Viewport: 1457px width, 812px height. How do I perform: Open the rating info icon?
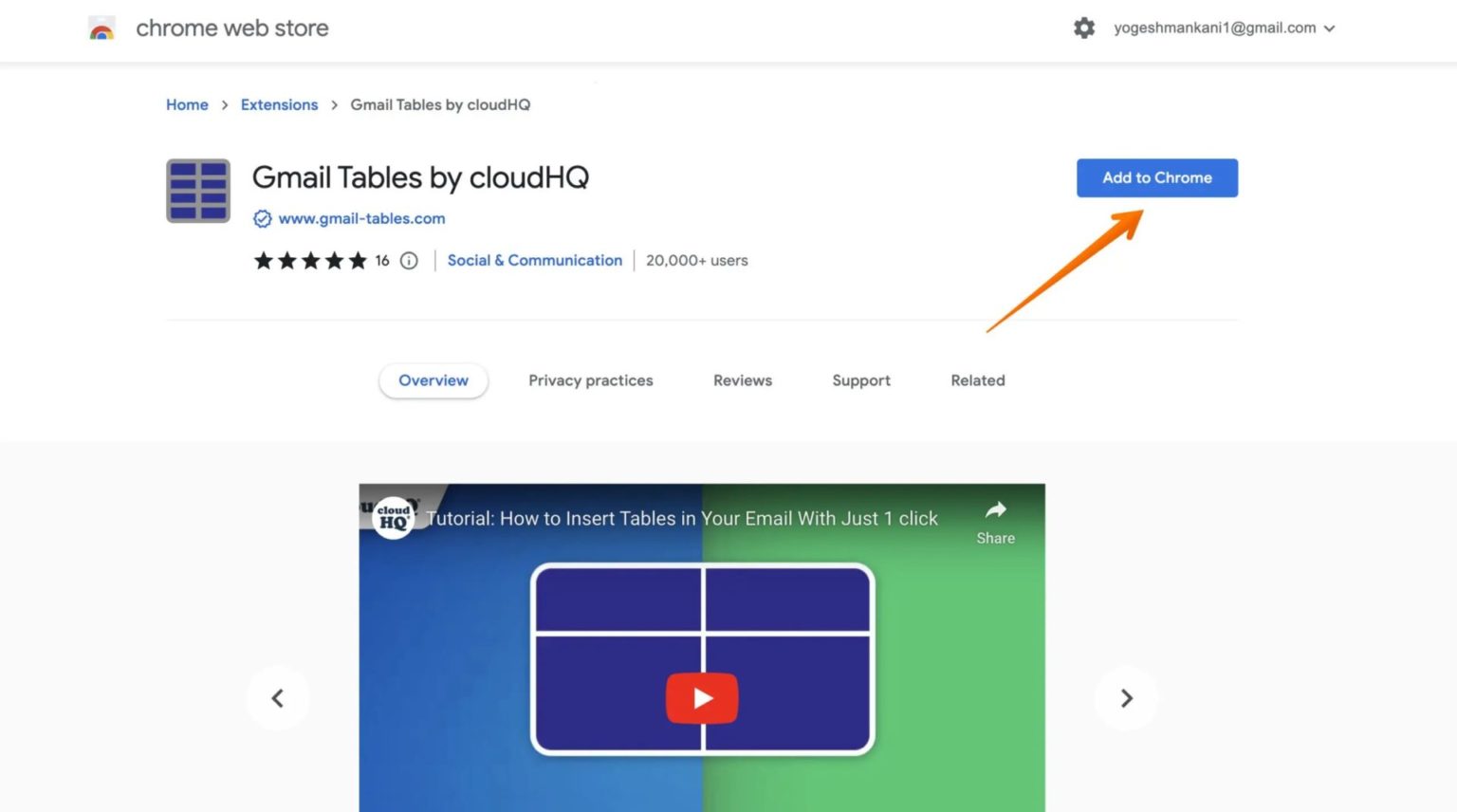408,260
